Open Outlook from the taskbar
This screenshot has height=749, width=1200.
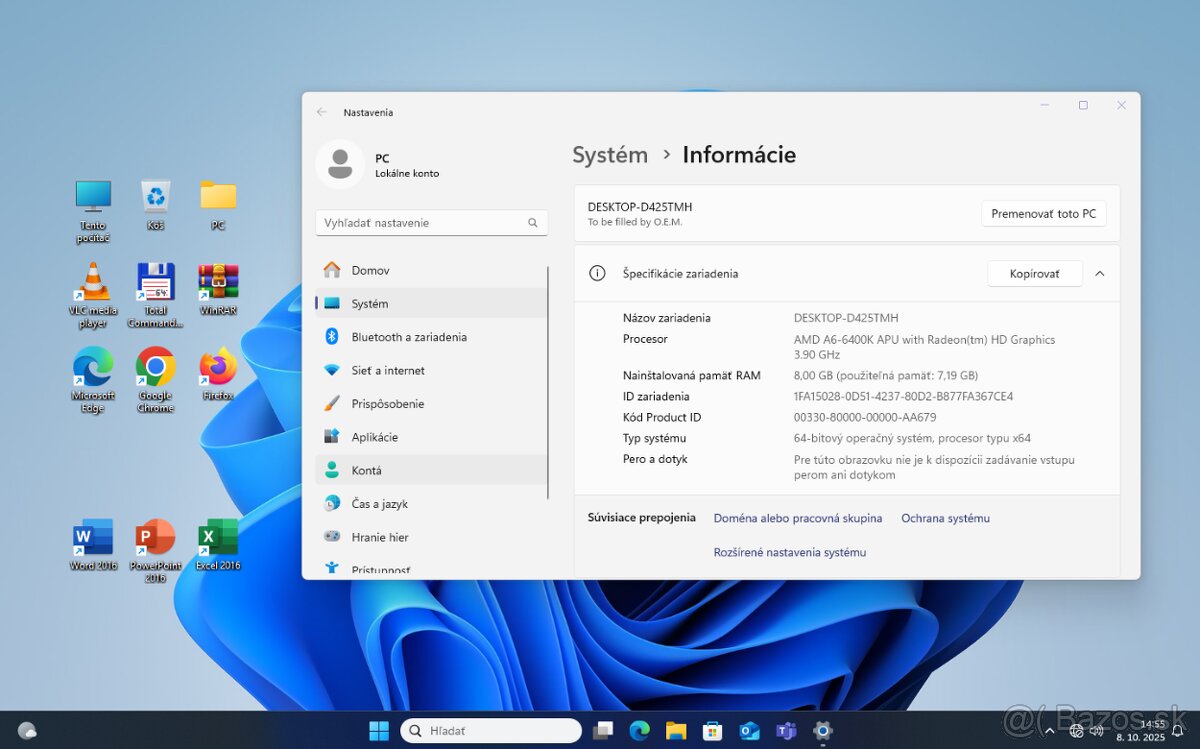749,730
